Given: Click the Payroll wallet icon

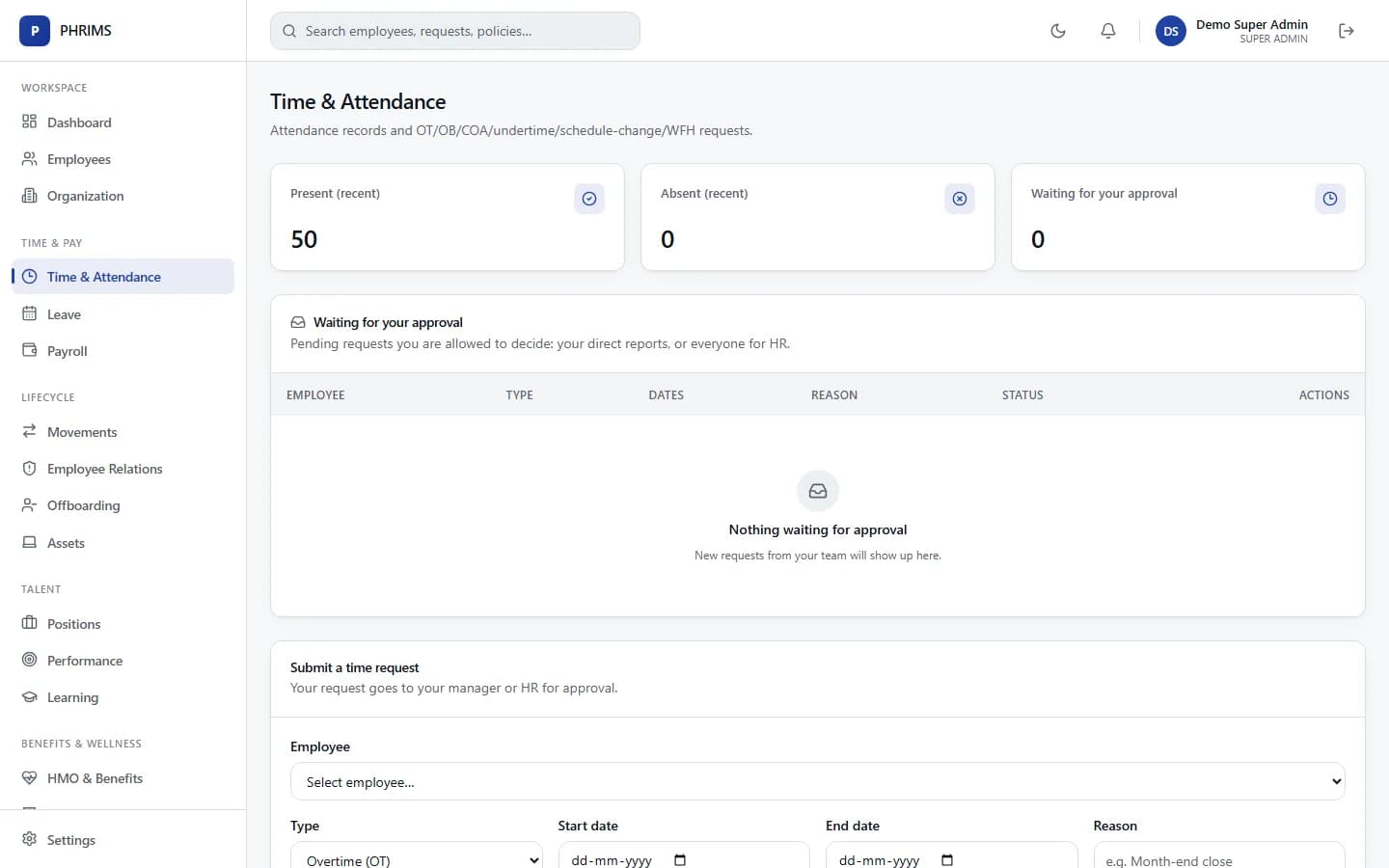Looking at the screenshot, I should (x=30, y=351).
